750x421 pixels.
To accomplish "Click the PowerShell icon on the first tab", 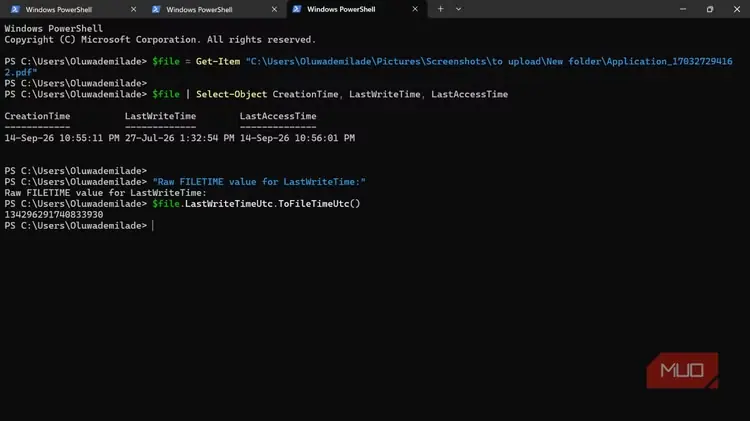I will tap(15, 9).
